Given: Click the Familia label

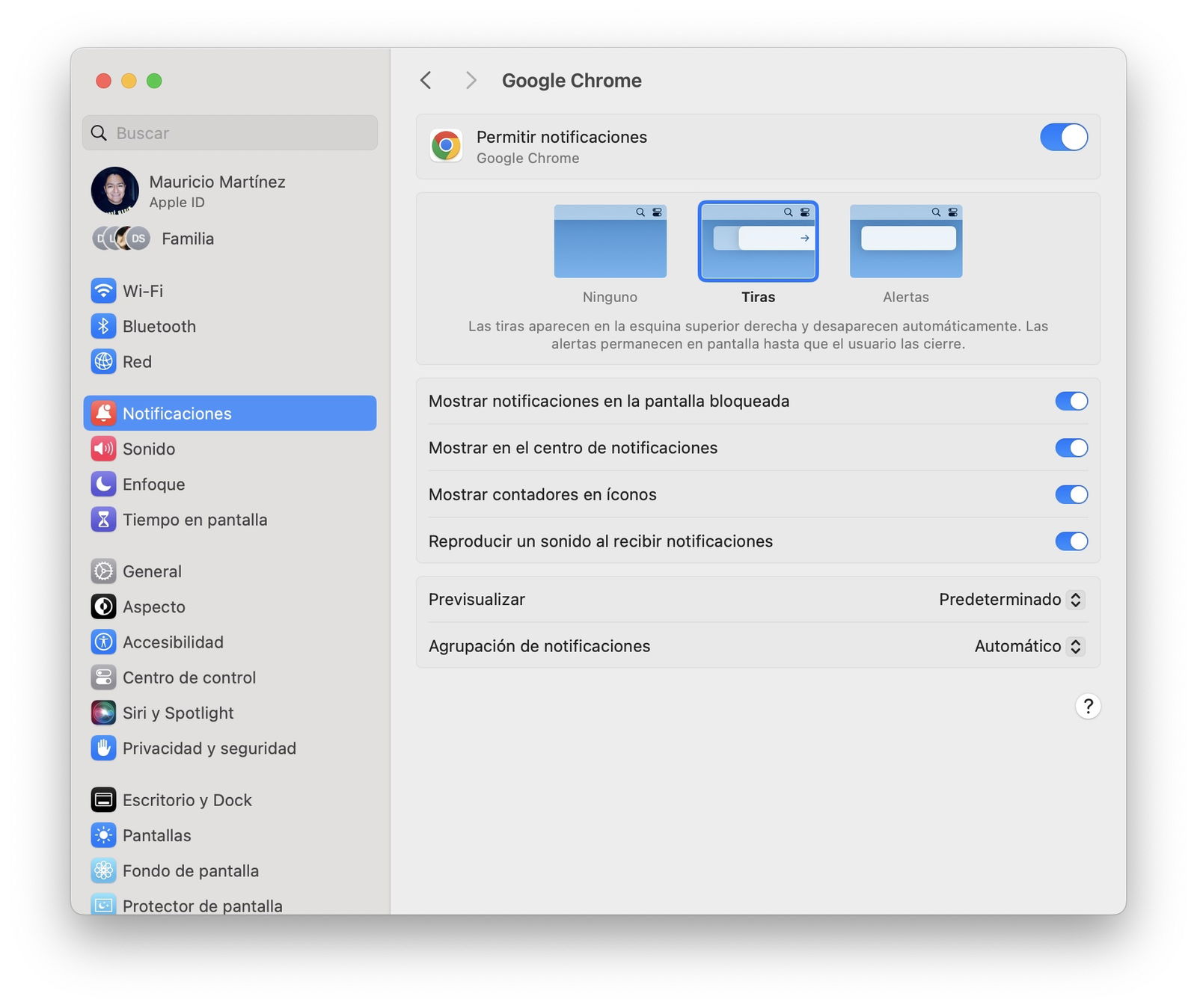Looking at the screenshot, I should (x=188, y=239).
